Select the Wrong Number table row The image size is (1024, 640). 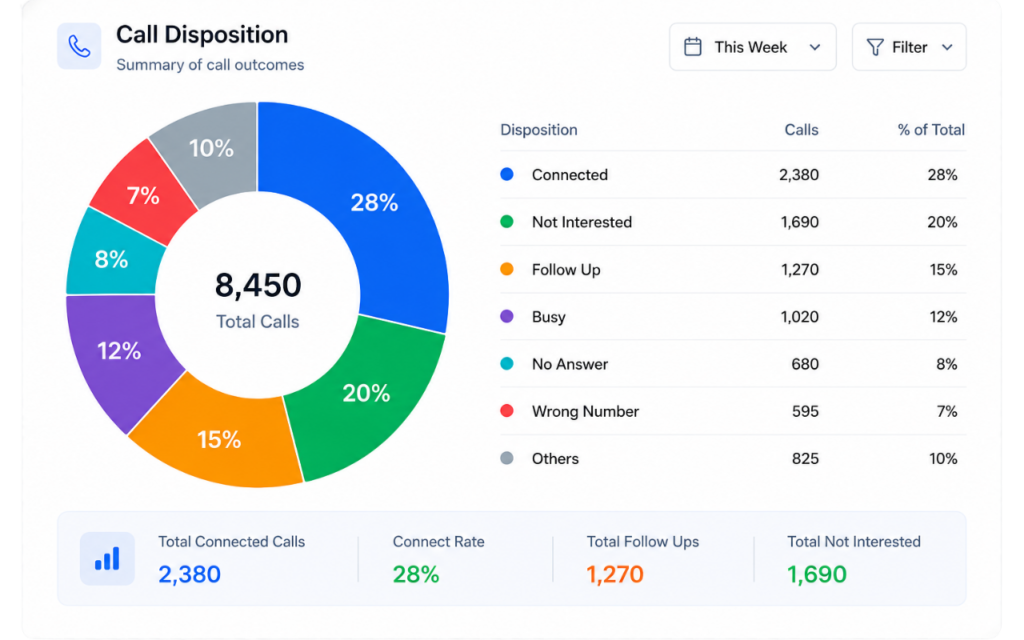click(733, 411)
